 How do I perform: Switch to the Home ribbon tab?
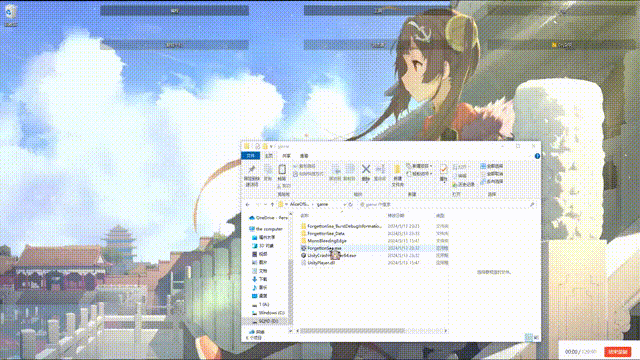[269, 156]
